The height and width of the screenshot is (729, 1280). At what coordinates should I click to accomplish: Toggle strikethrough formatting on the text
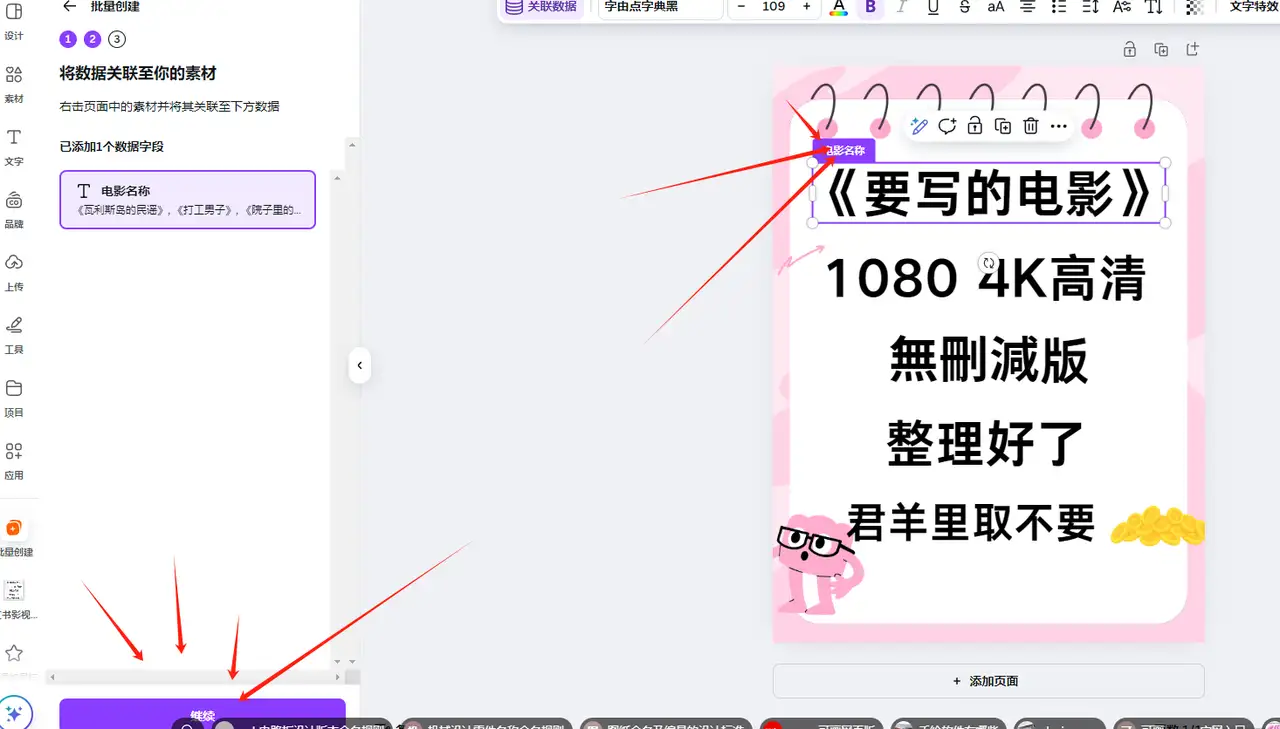[x=964, y=7]
